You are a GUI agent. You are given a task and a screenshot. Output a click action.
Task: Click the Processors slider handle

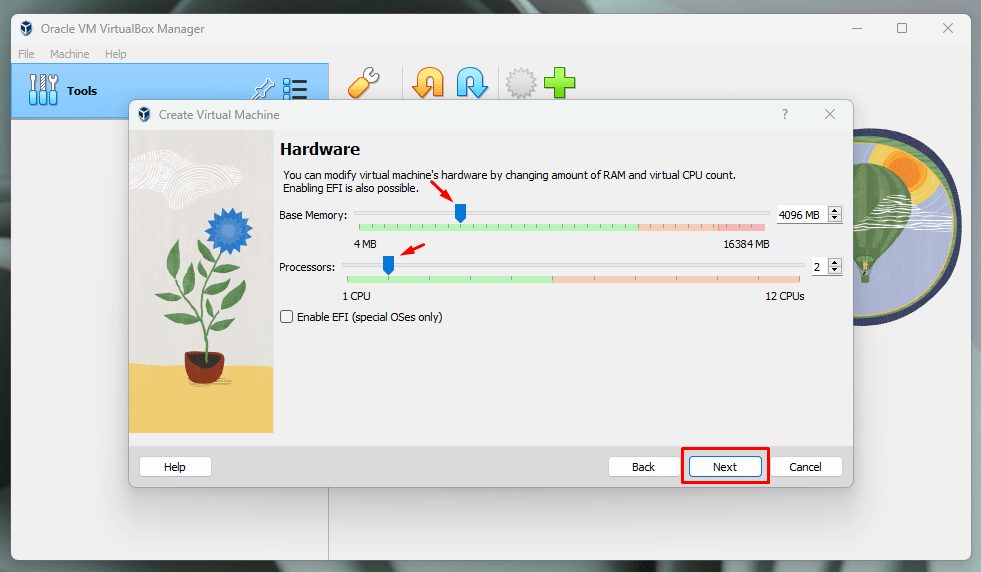(x=388, y=265)
